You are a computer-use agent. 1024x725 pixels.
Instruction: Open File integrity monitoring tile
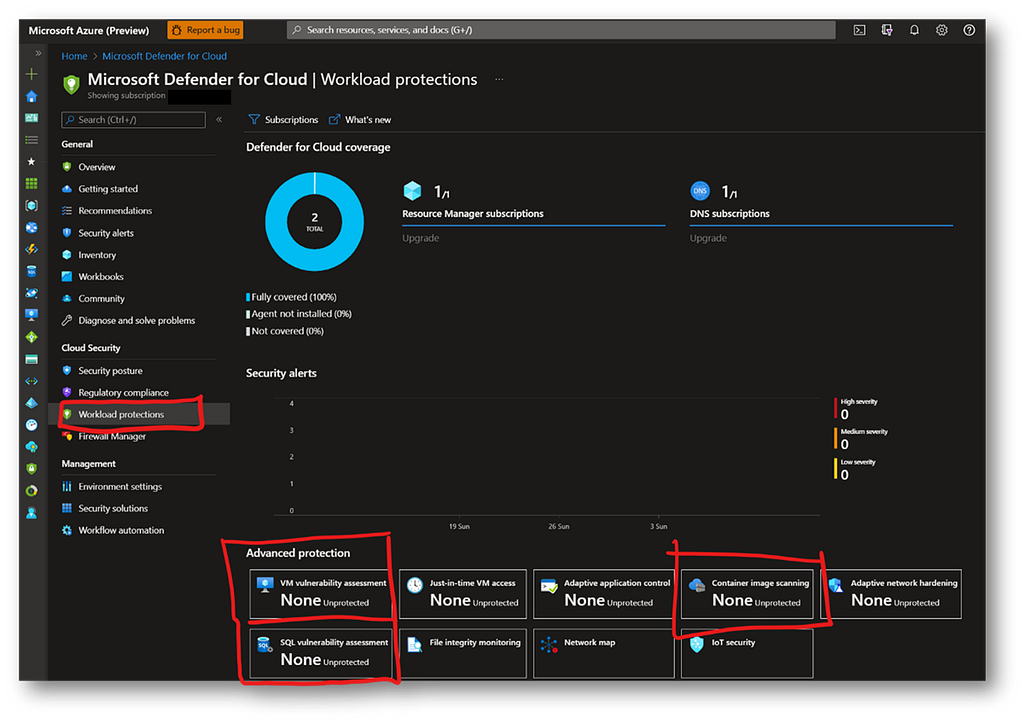463,653
